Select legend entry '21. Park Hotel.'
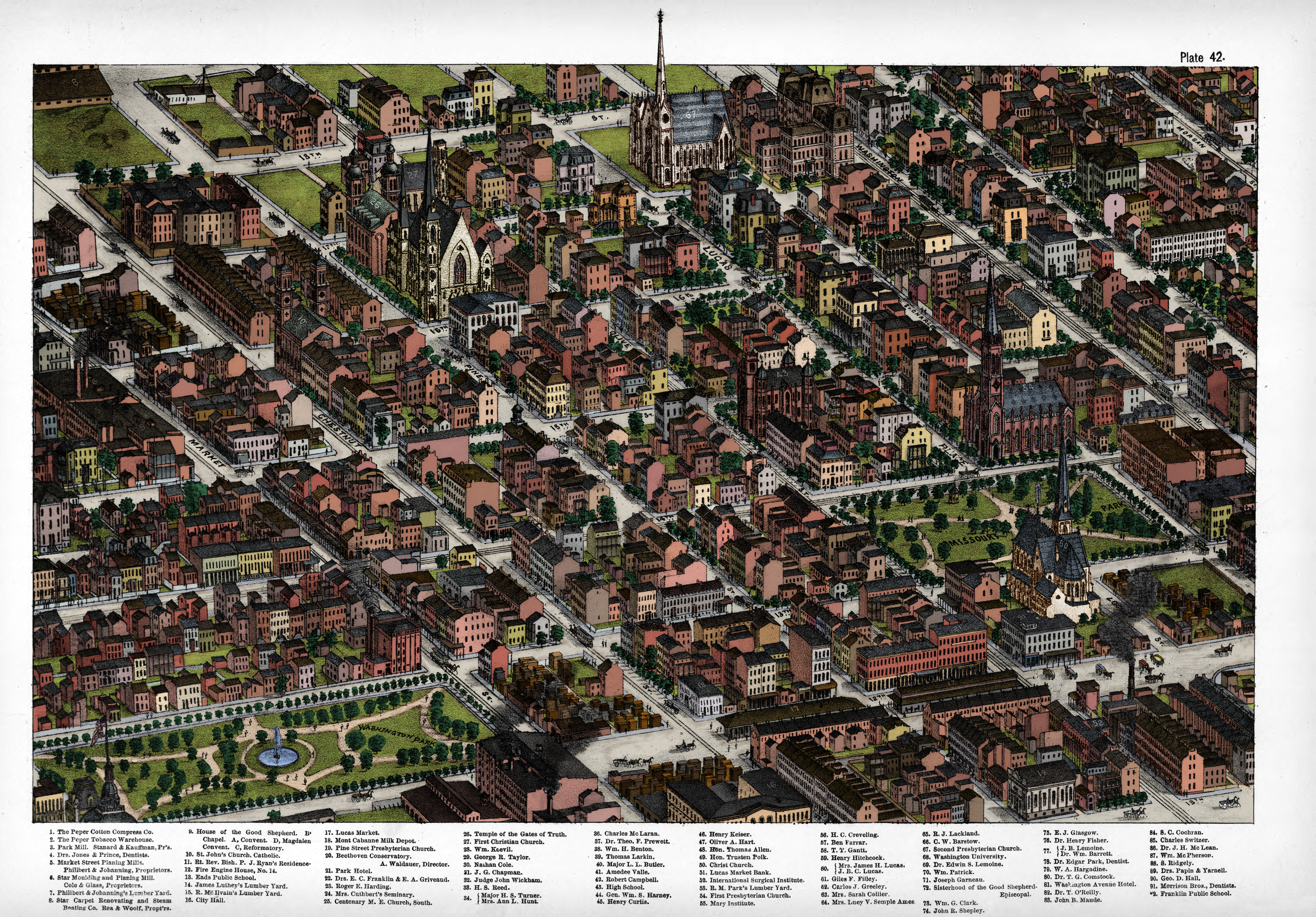 pyautogui.click(x=348, y=871)
